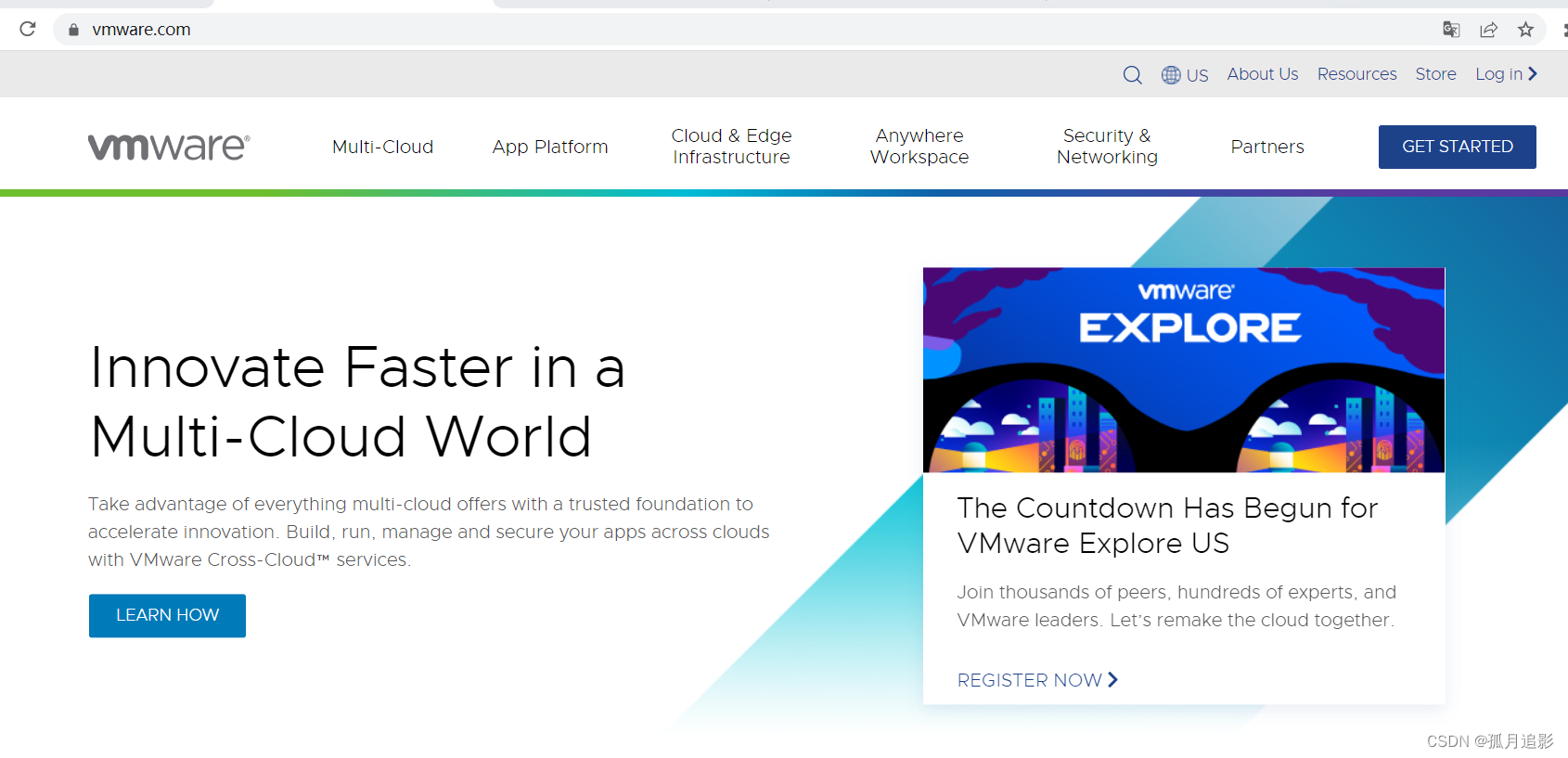Click the REGISTER NOW link
The width and height of the screenshot is (1568, 758).
point(1037,680)
